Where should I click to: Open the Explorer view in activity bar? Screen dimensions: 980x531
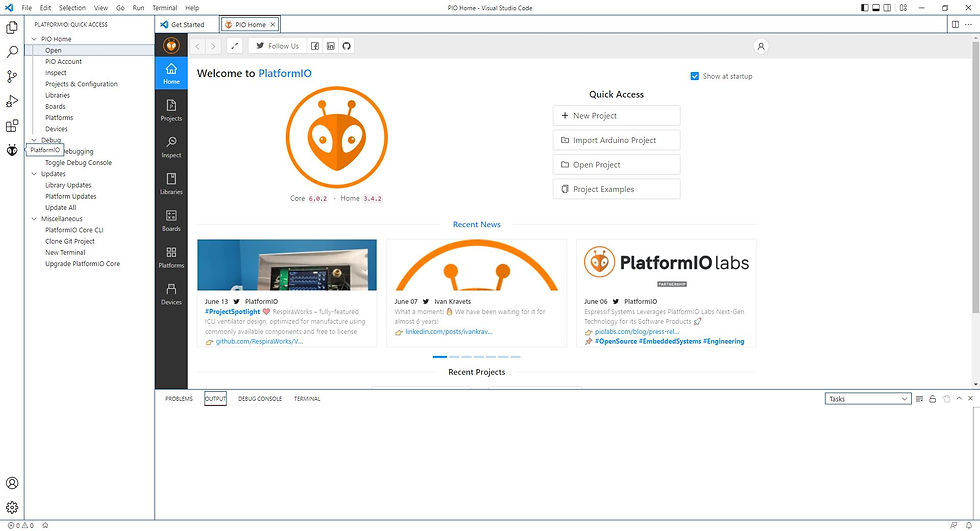coord(12,27)
